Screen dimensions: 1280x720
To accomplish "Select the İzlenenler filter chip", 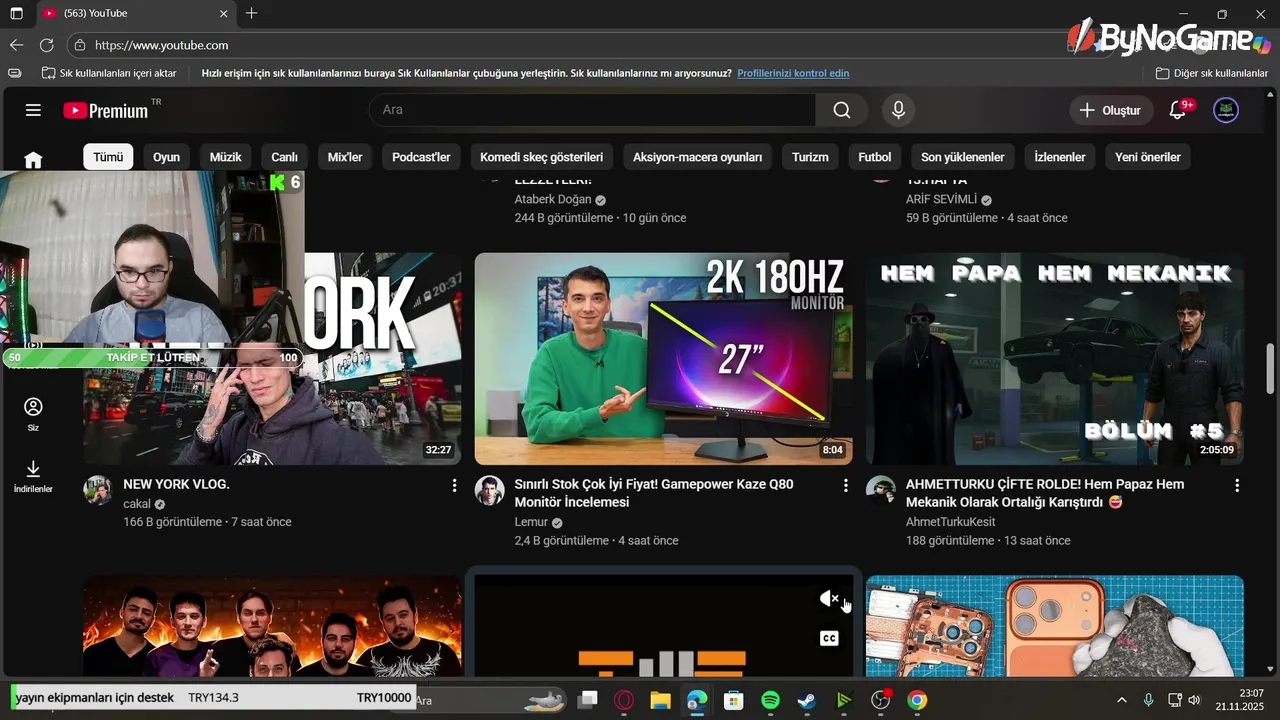I will click(1059, 157).
